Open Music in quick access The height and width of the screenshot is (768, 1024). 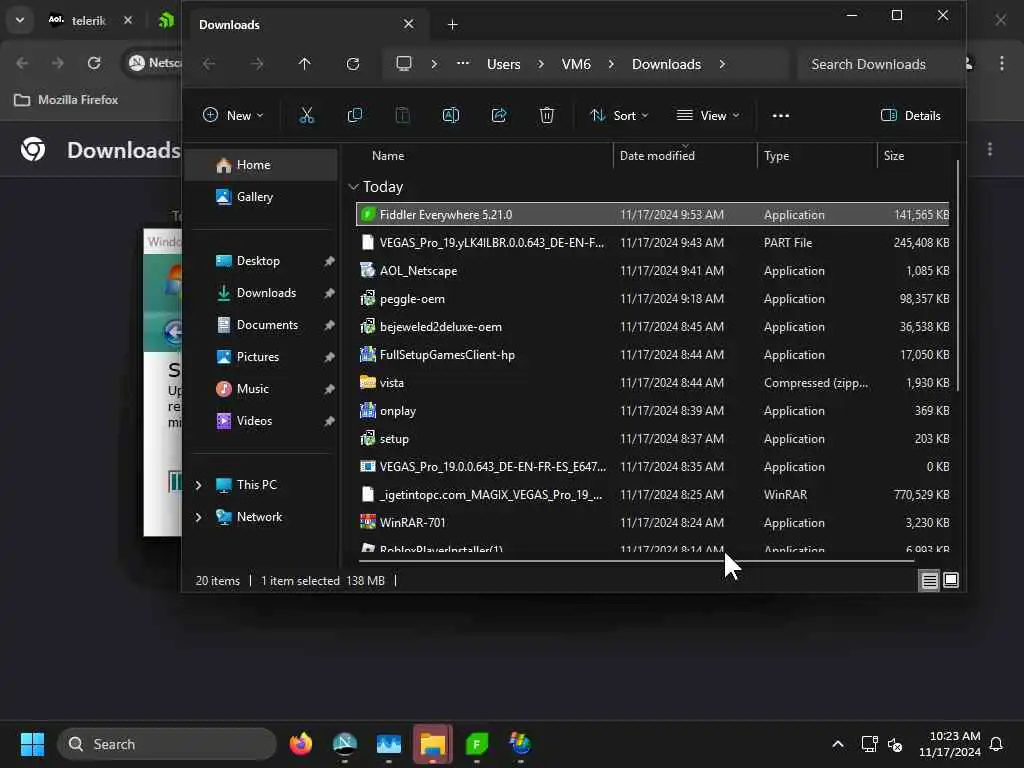(x=262, y=389)
